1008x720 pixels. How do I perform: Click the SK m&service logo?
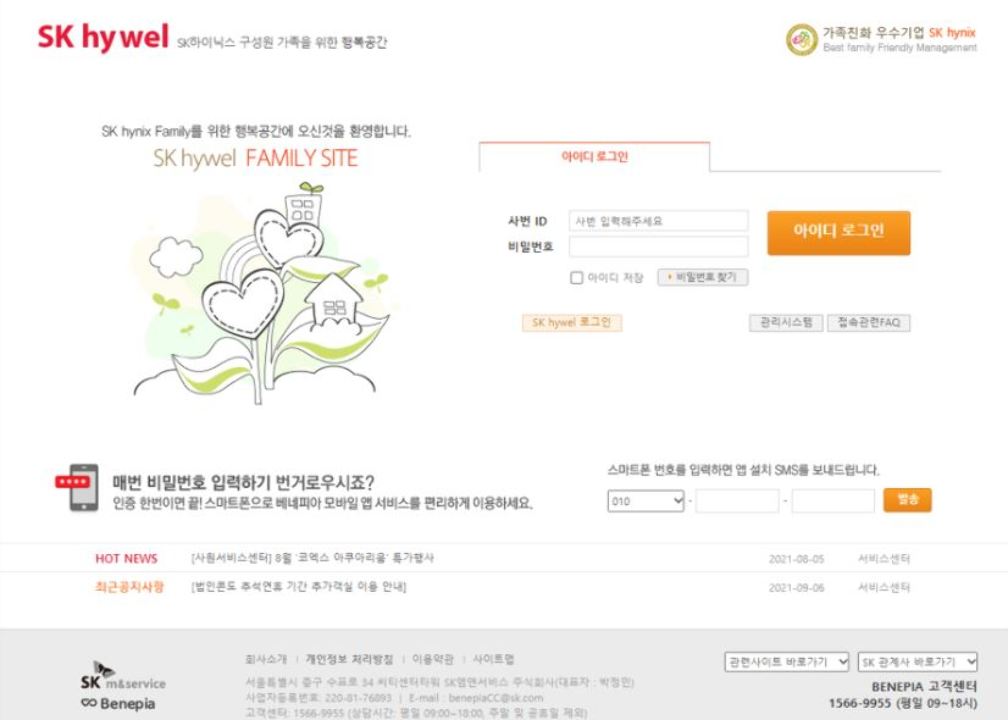coord(123,676)
